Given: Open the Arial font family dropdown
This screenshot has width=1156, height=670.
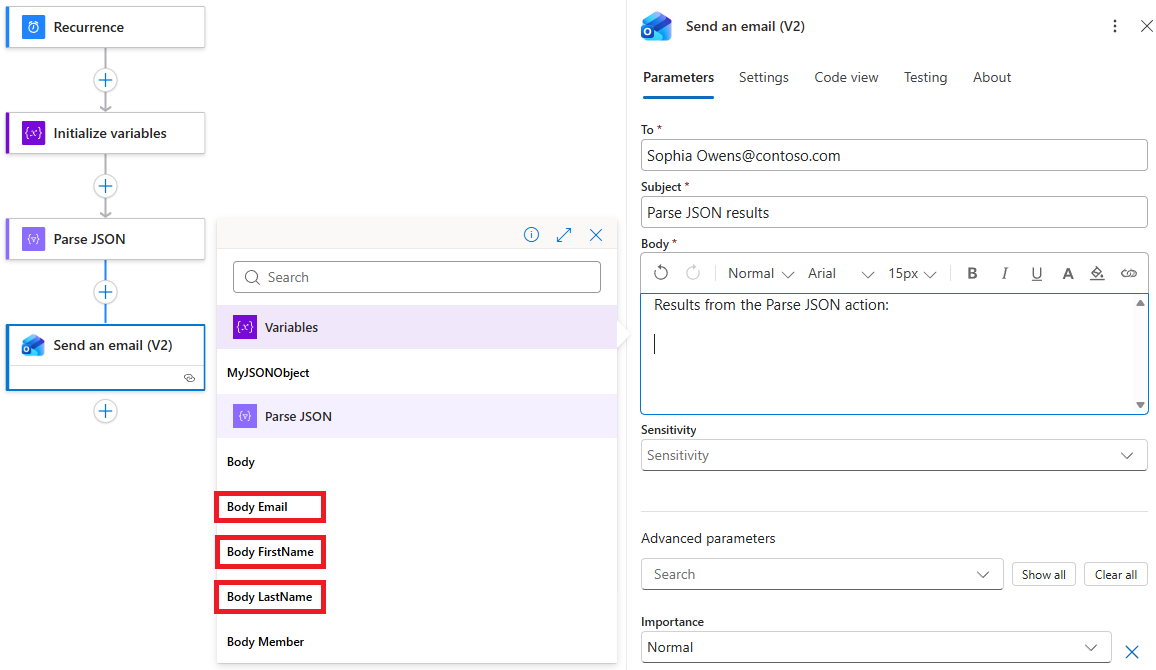Looking at the screenshot, I should 840,273.
